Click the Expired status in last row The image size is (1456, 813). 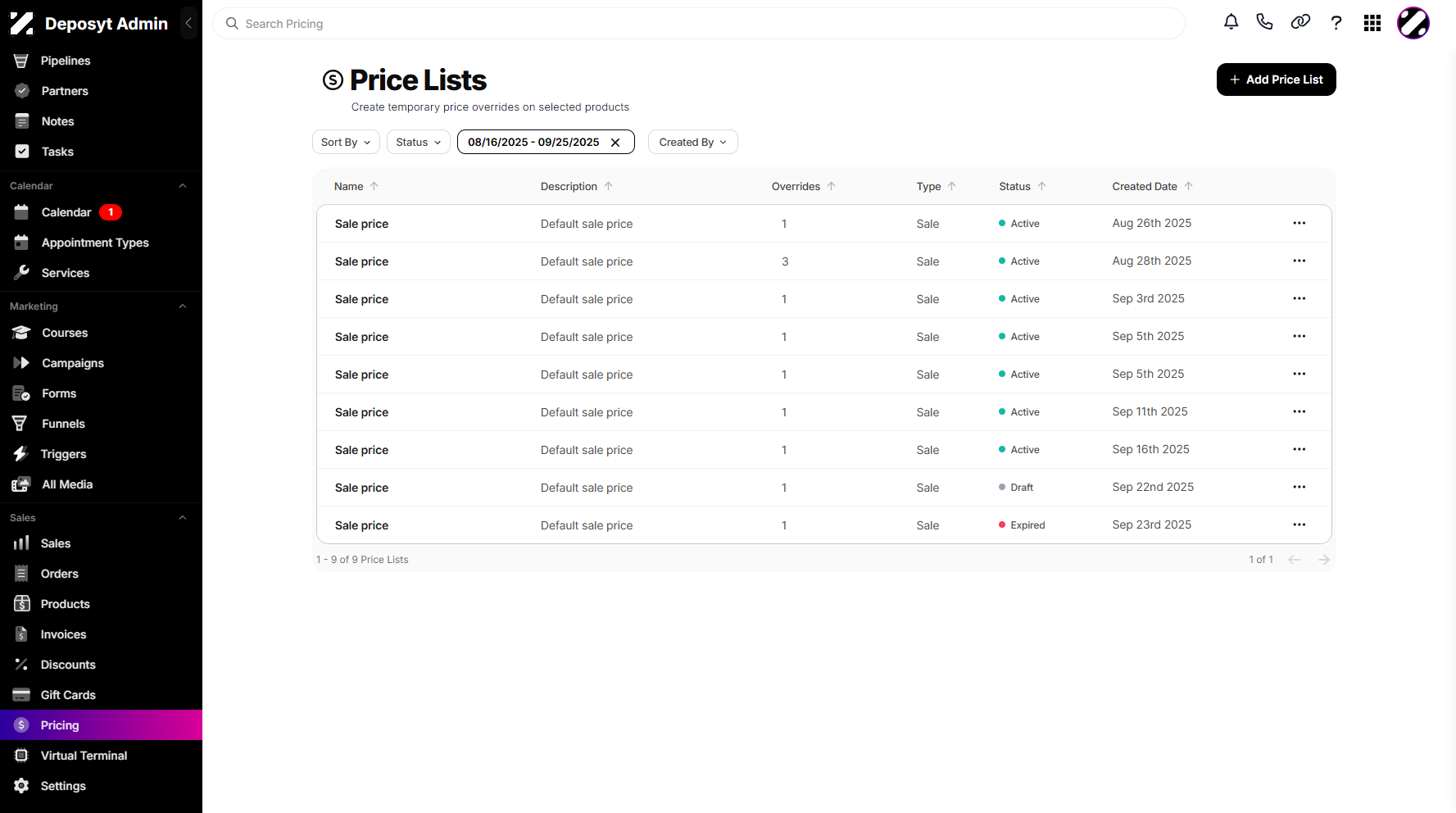(x=1022, y=525)
